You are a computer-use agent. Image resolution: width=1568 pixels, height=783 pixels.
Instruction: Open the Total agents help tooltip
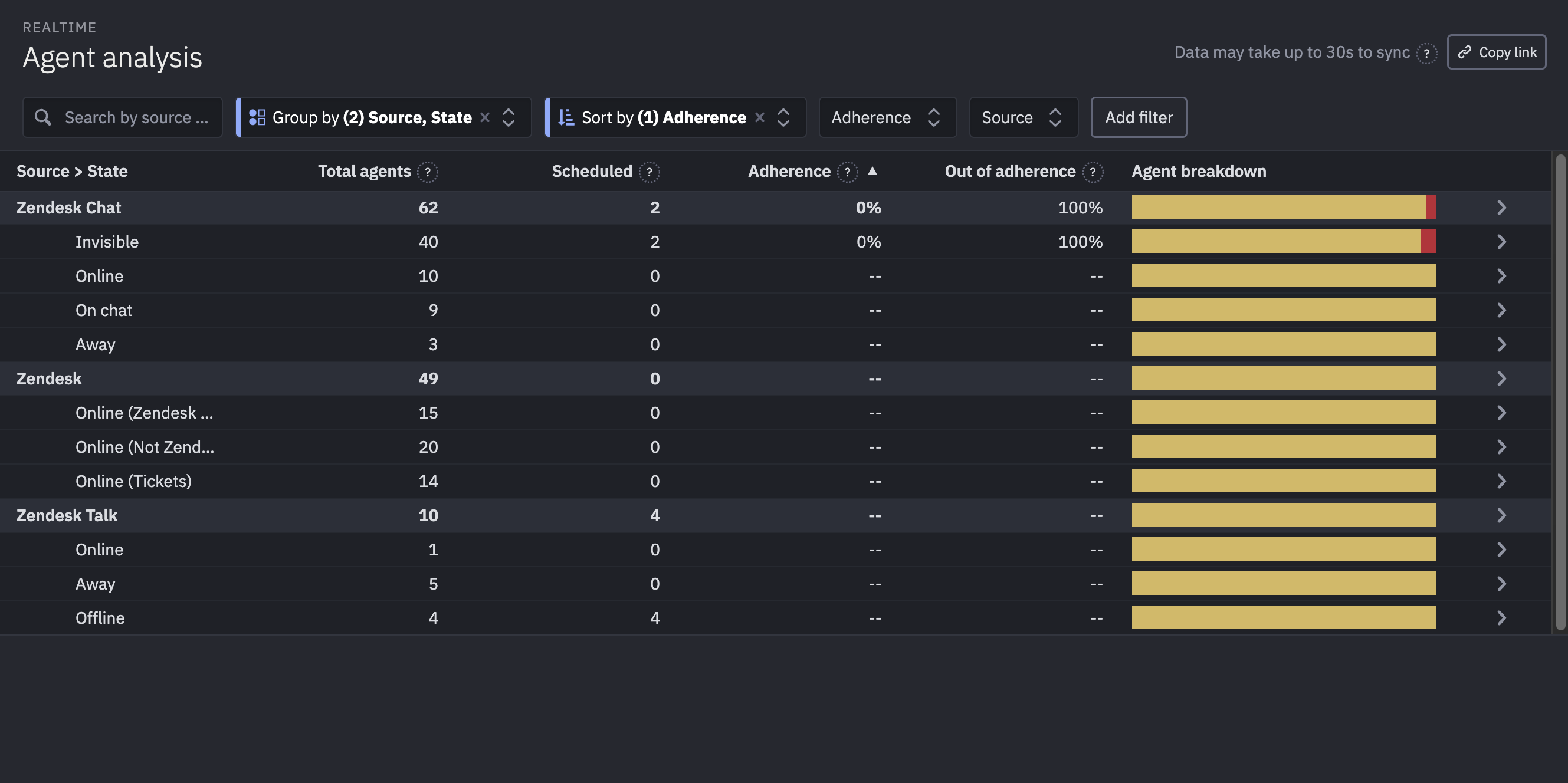point(428,172)
